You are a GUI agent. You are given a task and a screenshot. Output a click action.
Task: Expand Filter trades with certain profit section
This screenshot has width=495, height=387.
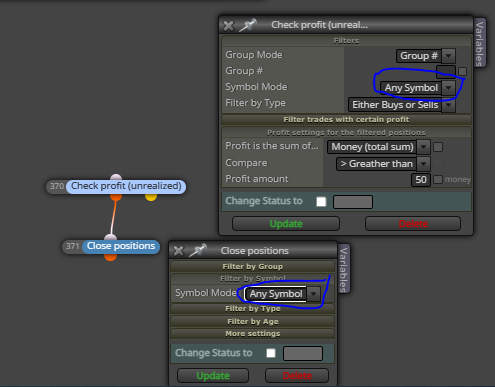pyautogui.click(x=346, y=120)
